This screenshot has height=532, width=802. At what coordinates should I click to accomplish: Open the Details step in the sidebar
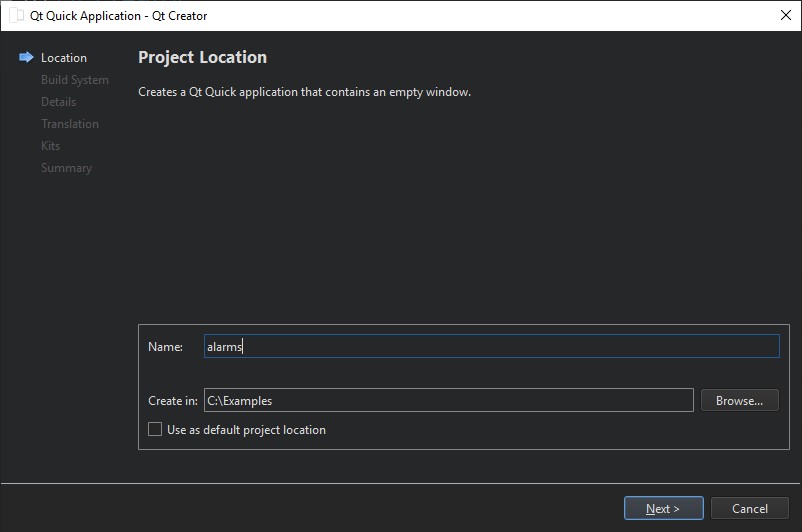click(58, 102)
